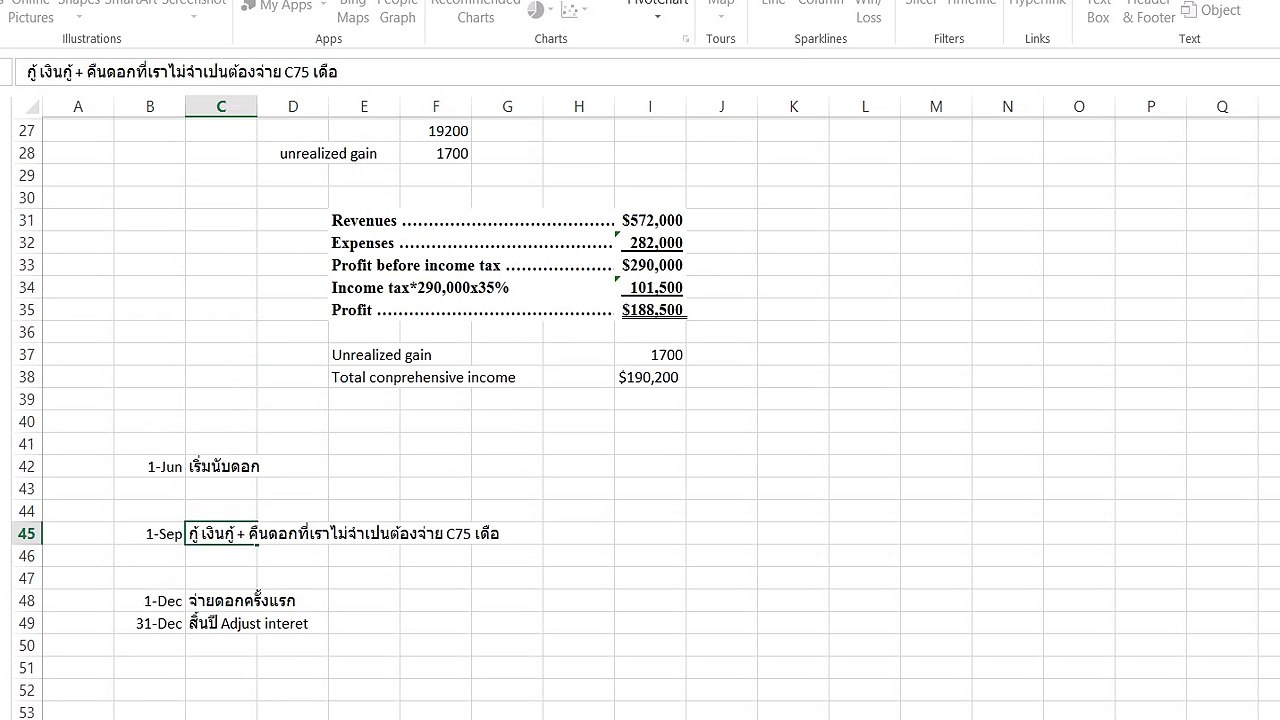Select column I header
Image resolution: width=1280 pixels, height=720 pixels.
tap(650, 107)
